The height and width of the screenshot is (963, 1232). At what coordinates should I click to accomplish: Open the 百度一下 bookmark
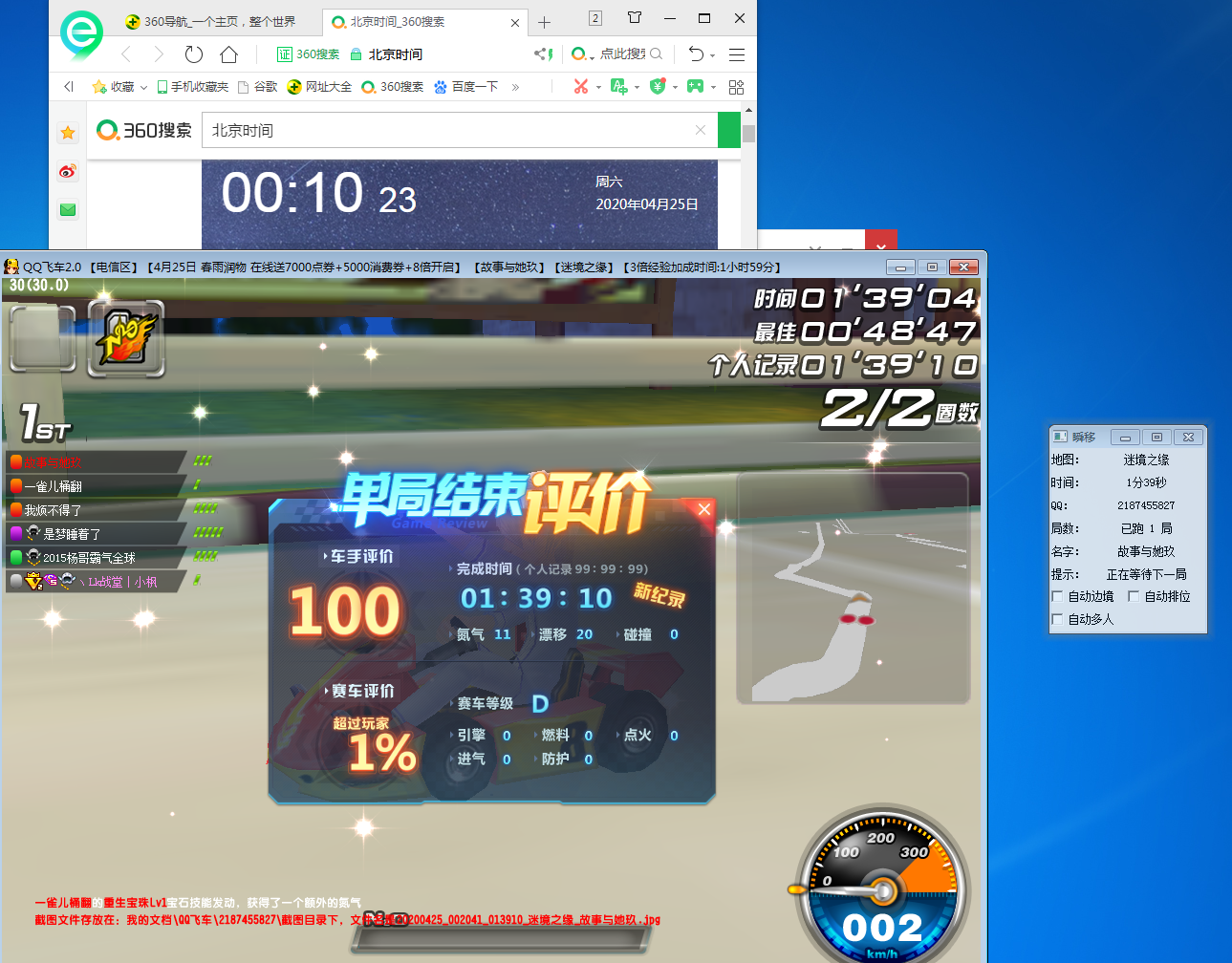coord(465,86)
